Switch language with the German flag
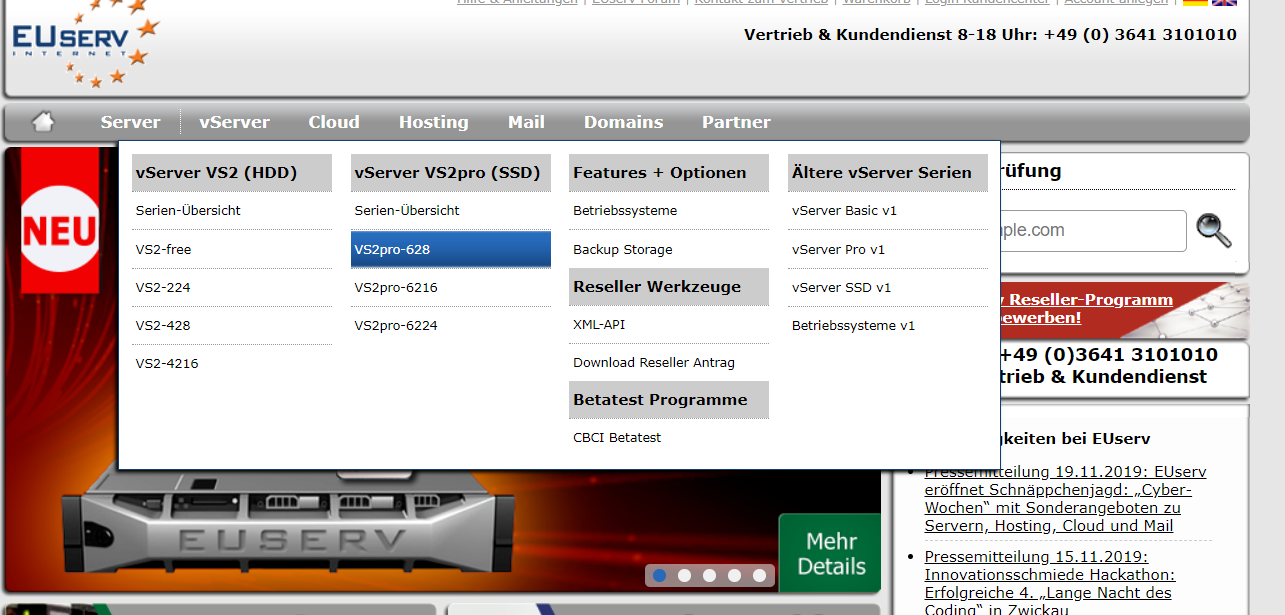 click(1195, 3)
